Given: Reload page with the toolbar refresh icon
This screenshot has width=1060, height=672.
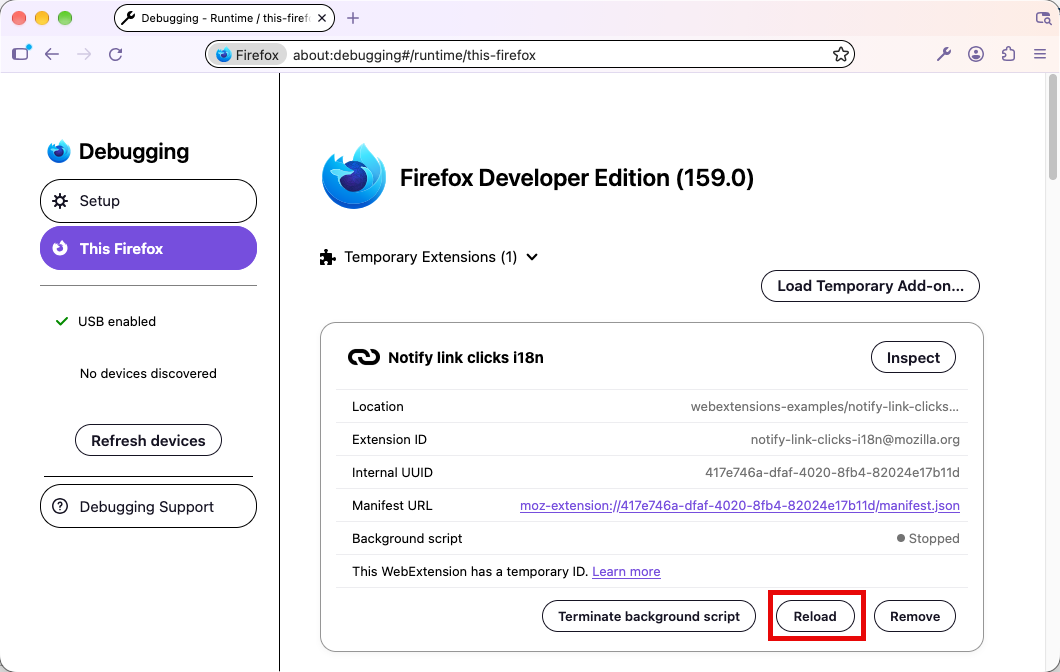Looking at the screenshot, I should [x=116, y=54].
